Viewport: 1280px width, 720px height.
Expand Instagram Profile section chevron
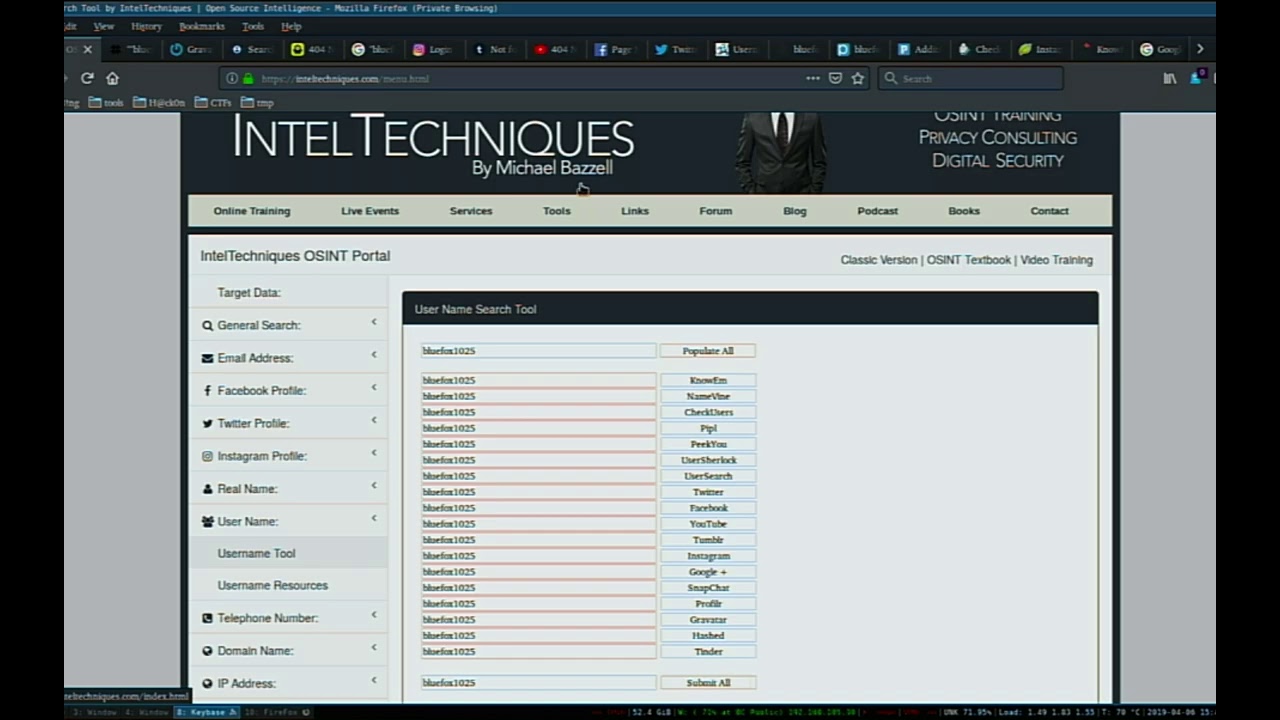pyautogui.click(x=374, y=453)
